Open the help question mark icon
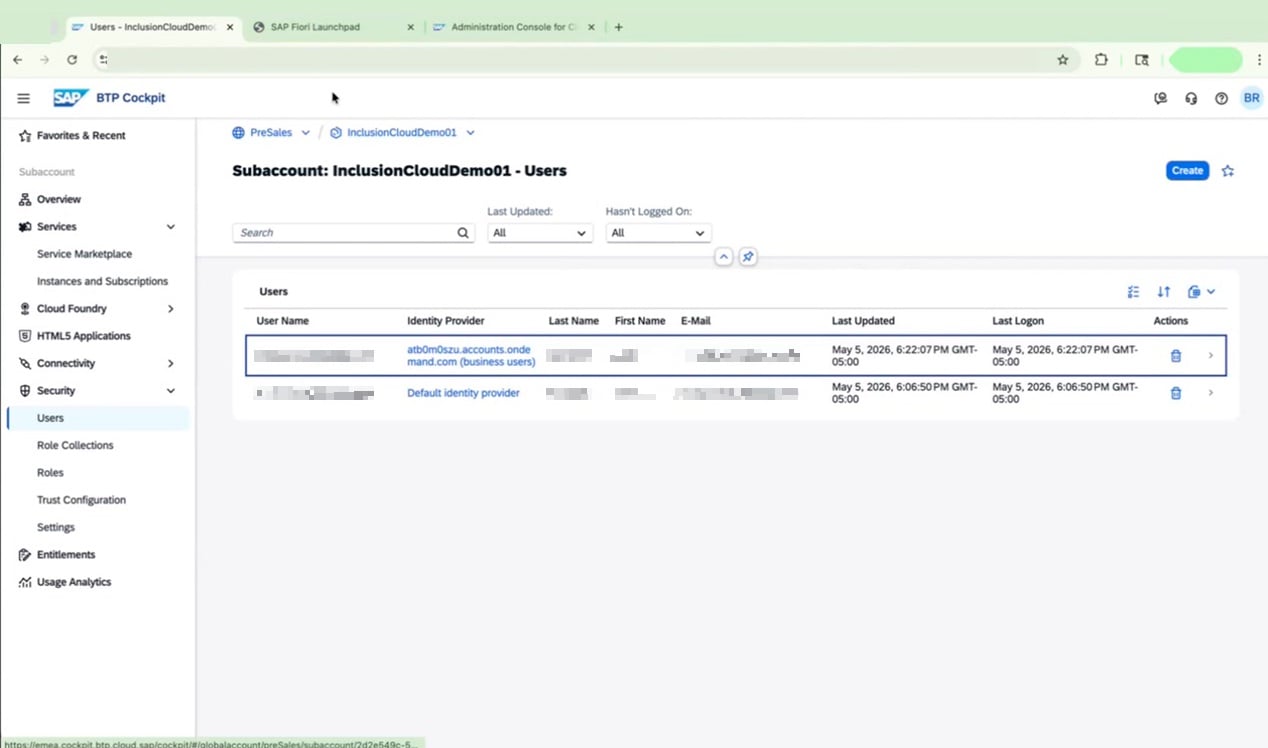The image size is (1268, 748). pos(1221,99)
